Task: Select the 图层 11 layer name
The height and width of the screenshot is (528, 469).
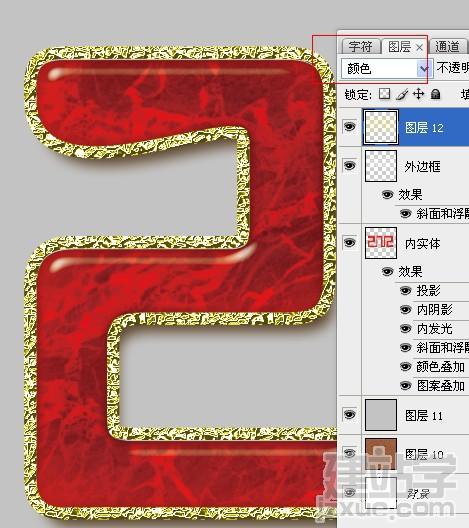Action: (424, 416)
